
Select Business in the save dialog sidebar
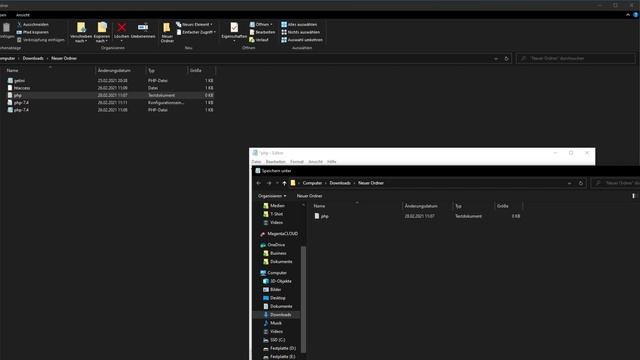tap(278, 253)
